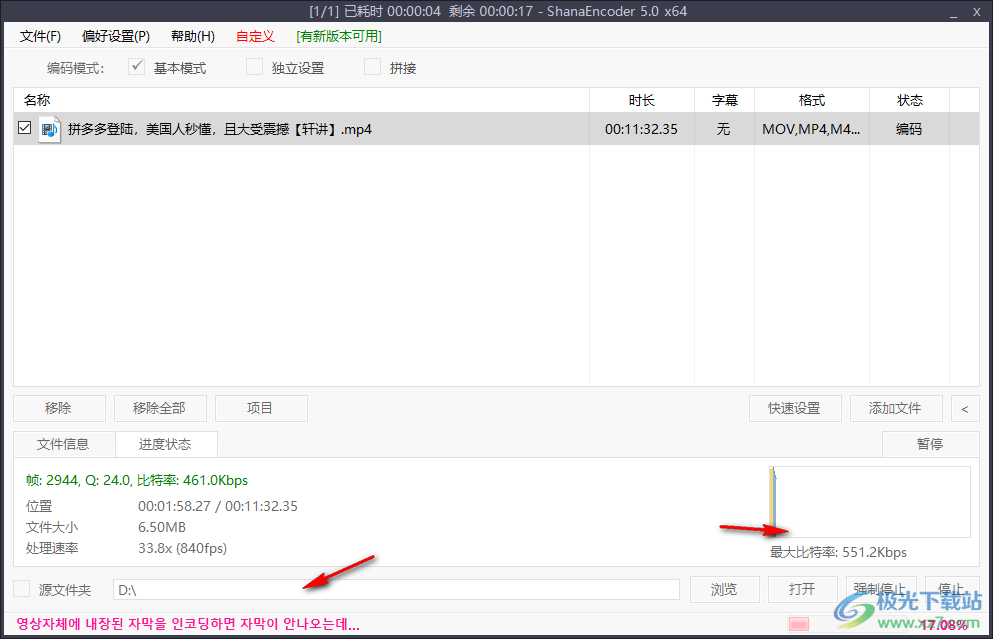The image size is (993, 639).
Task: Click the 浏览 browse button
Action: tap(724, 590)
